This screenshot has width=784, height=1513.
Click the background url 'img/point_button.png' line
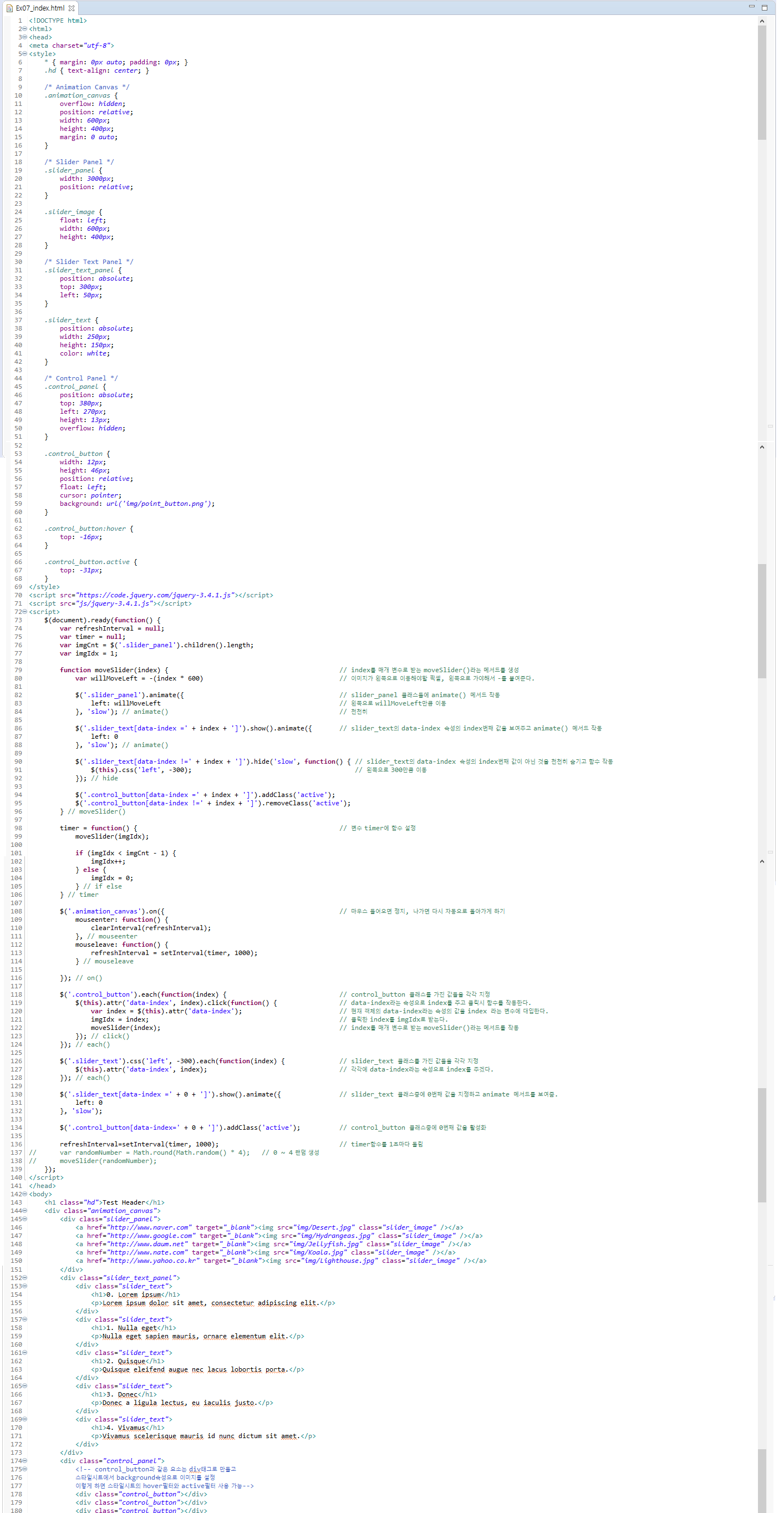tap(138, 504)
